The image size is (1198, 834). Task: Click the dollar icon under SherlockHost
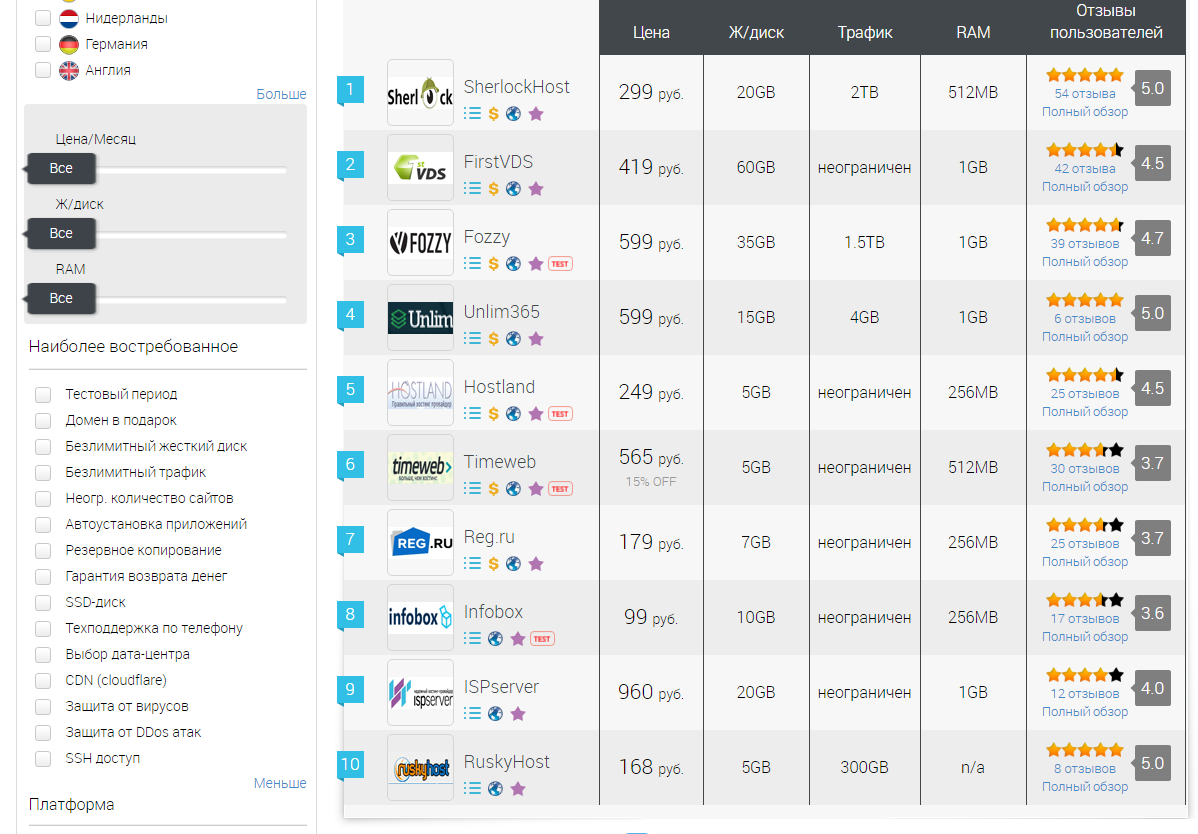pyautogui.click(x=494, y=114)
